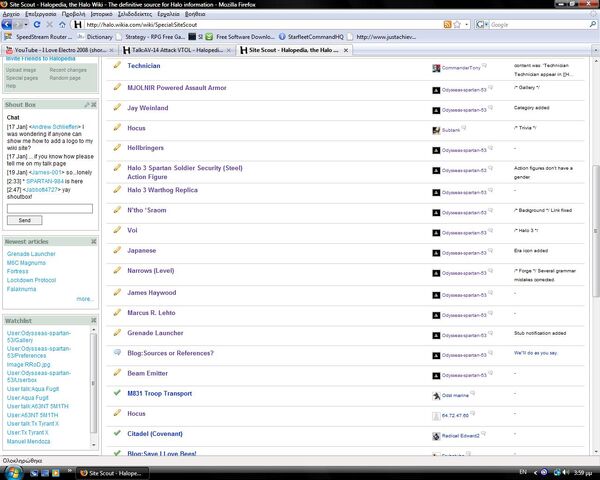Open the Εργαλεία menu
Image resolution: width=600 pixels, height=480 pixels.
pos(168,14)
